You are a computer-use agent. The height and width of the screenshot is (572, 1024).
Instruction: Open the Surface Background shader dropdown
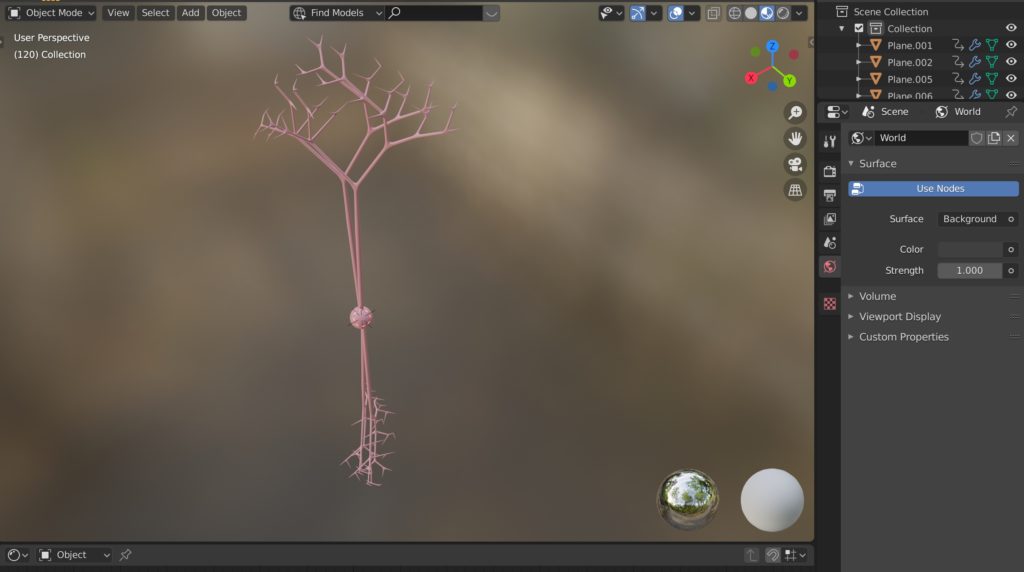point(970,219)
